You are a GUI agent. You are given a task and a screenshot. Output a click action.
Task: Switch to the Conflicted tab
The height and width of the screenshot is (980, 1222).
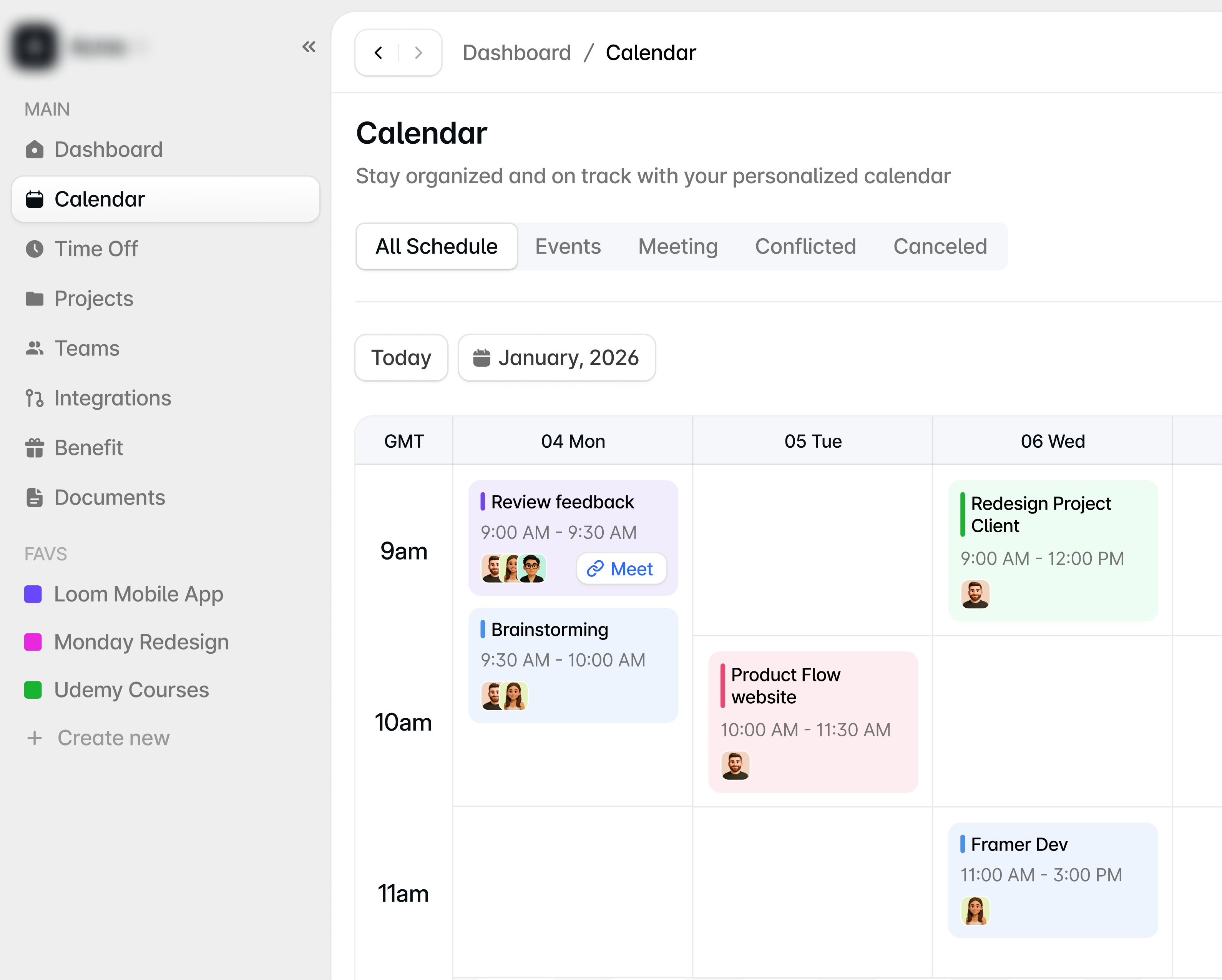coord(805,247)
